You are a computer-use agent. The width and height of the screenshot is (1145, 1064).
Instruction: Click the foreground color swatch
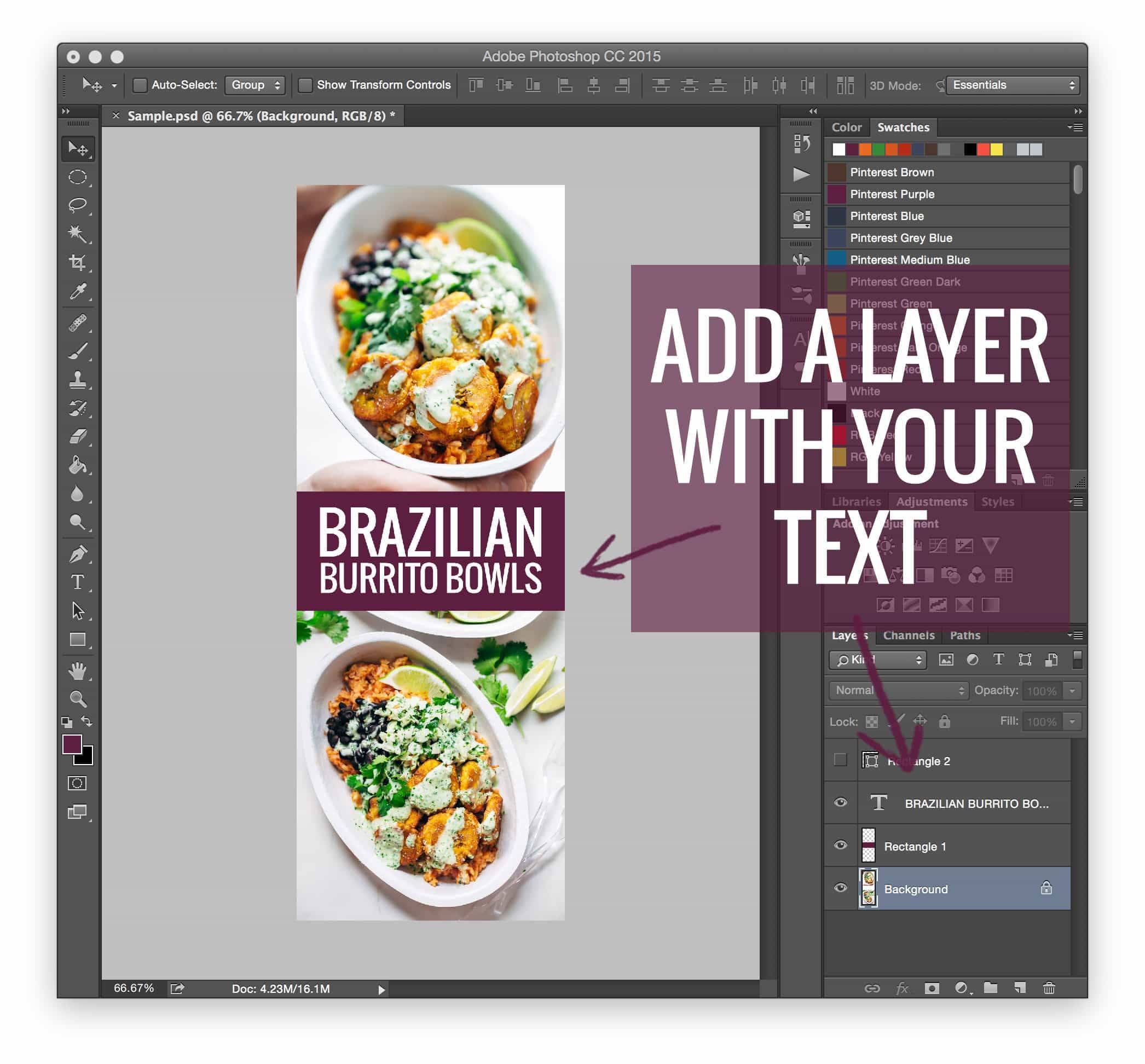pyautogui.click(x=71, y=744)
